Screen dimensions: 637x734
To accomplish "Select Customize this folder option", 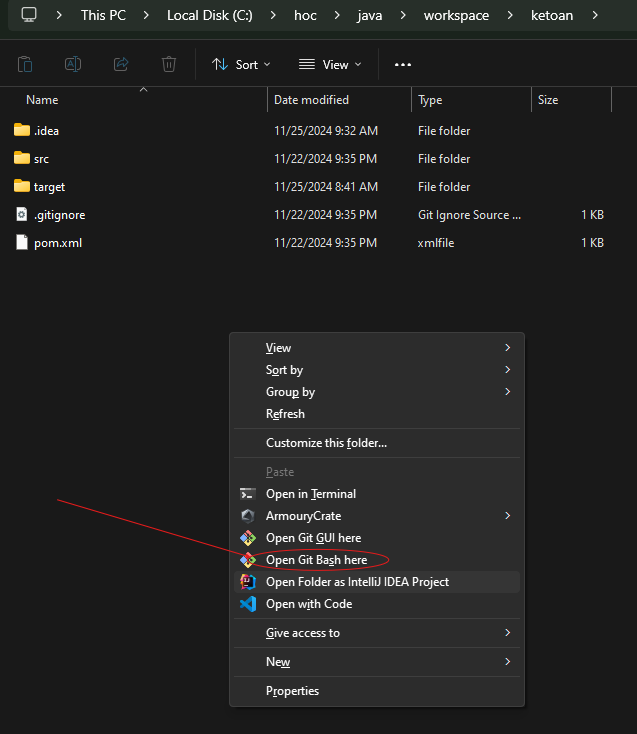I will (326, 443).
